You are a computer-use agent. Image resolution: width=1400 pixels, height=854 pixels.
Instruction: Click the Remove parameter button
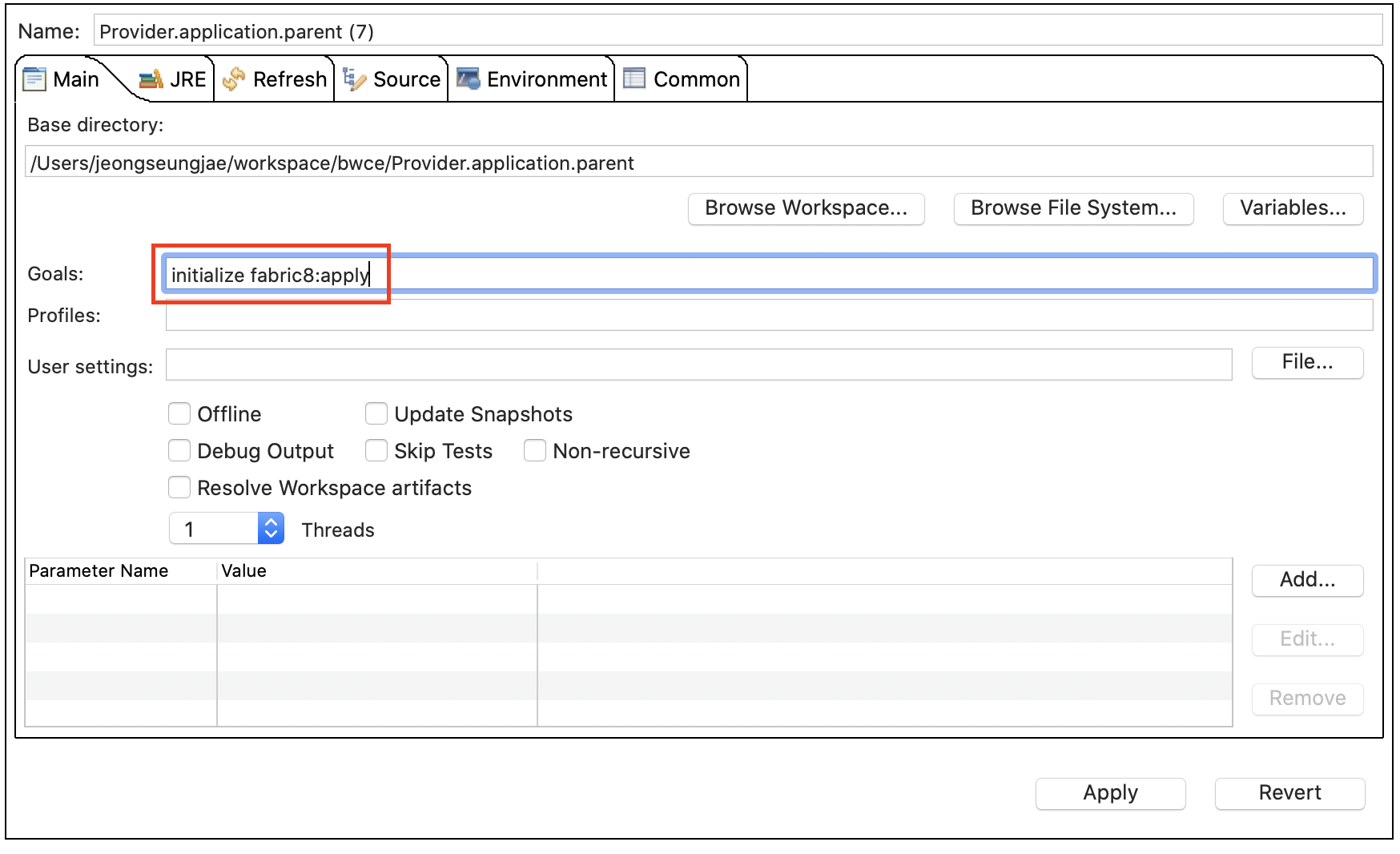pos(1307,699)
